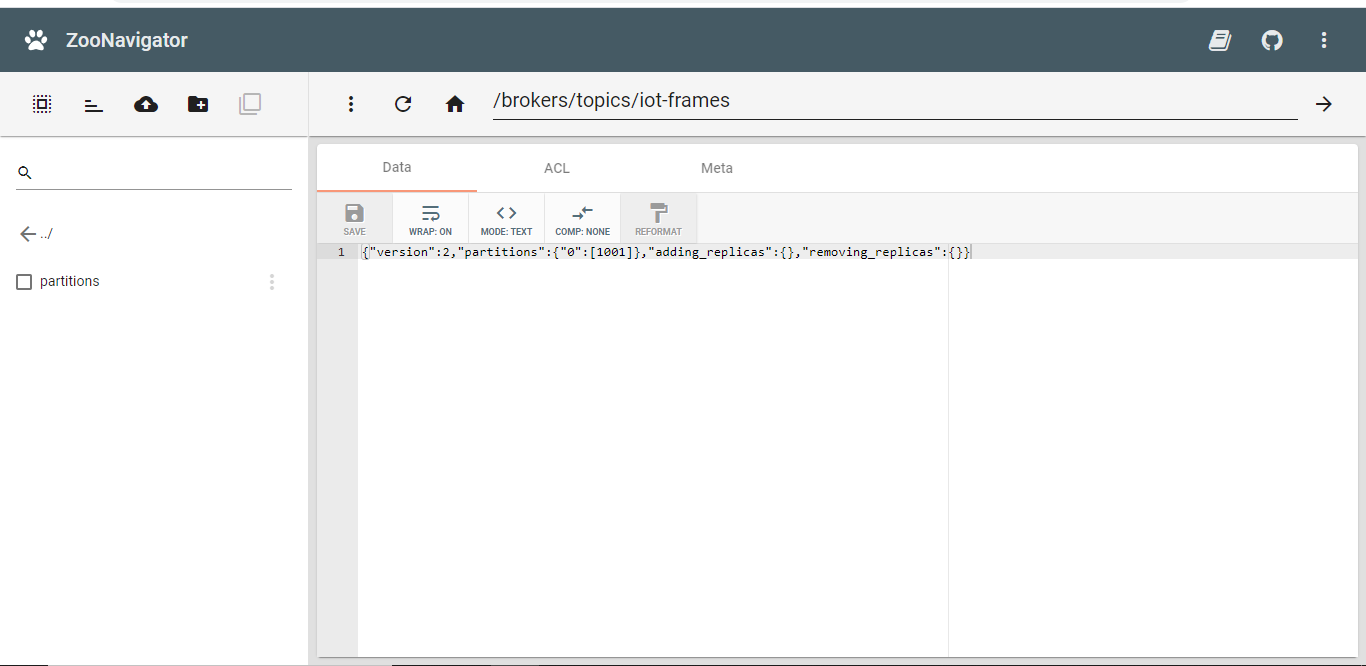
Task: Switch to the Data tab
Action: [x=397, y=168]
